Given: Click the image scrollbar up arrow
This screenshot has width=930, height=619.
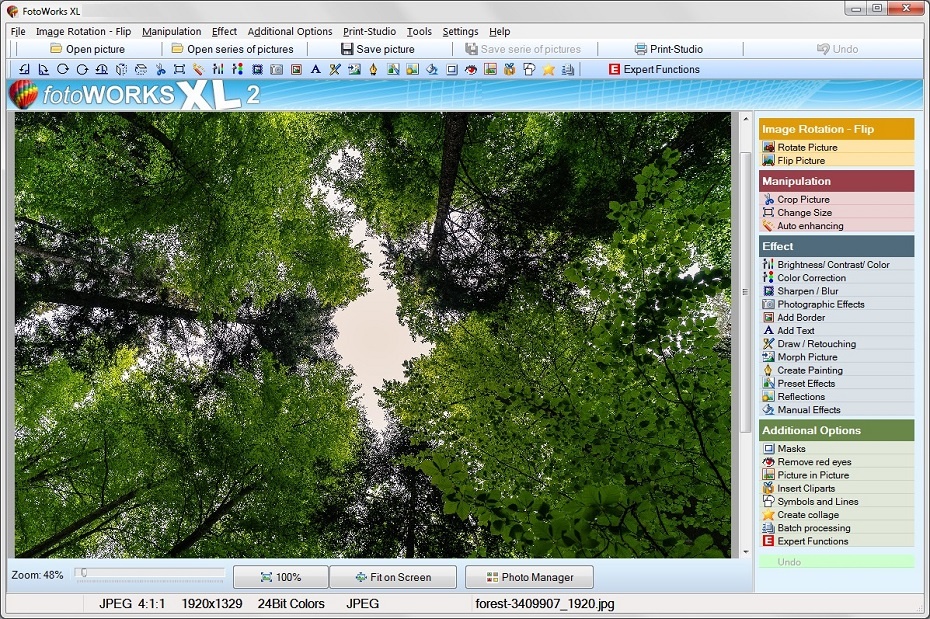Looking at the screenshot, I should point(746,119).
